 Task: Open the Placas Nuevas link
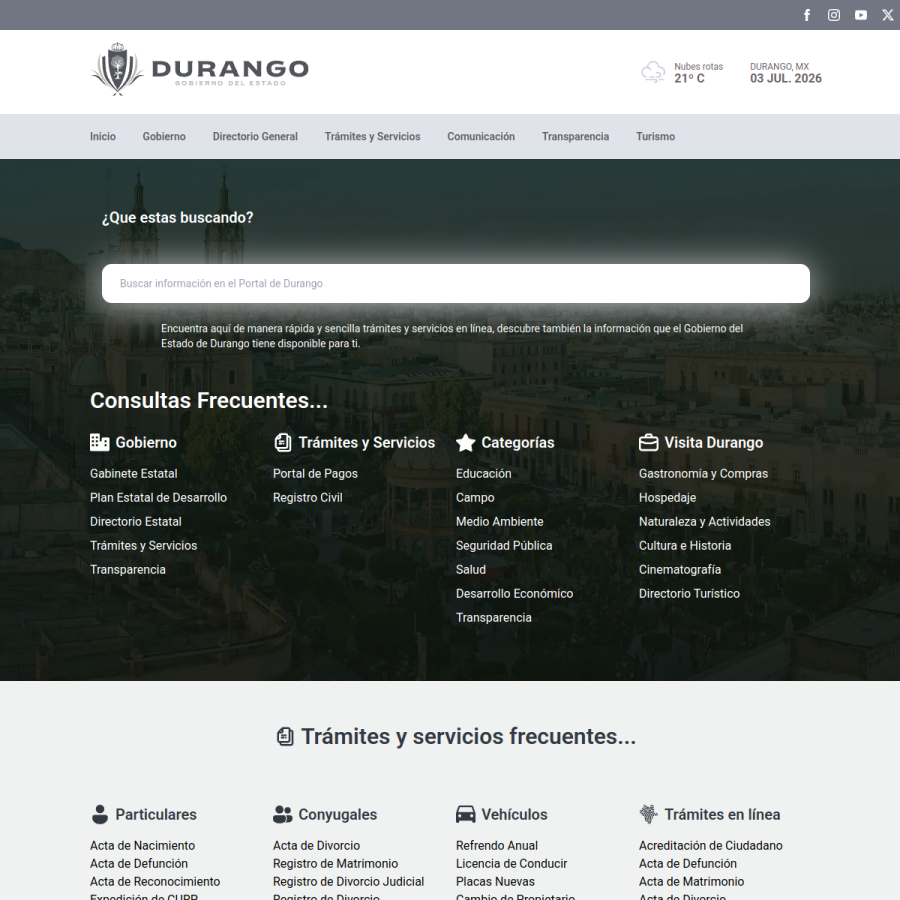click(x=495, y=882)
